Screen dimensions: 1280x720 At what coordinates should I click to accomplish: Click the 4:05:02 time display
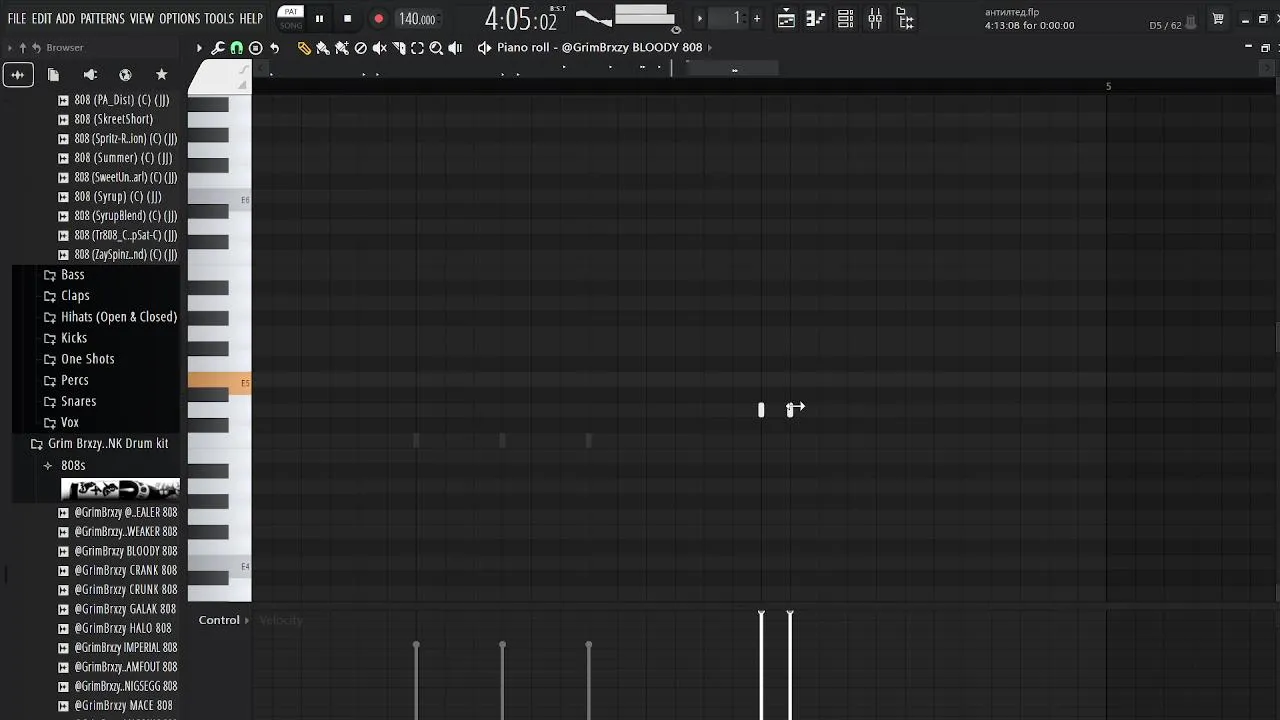click(521, 19)
